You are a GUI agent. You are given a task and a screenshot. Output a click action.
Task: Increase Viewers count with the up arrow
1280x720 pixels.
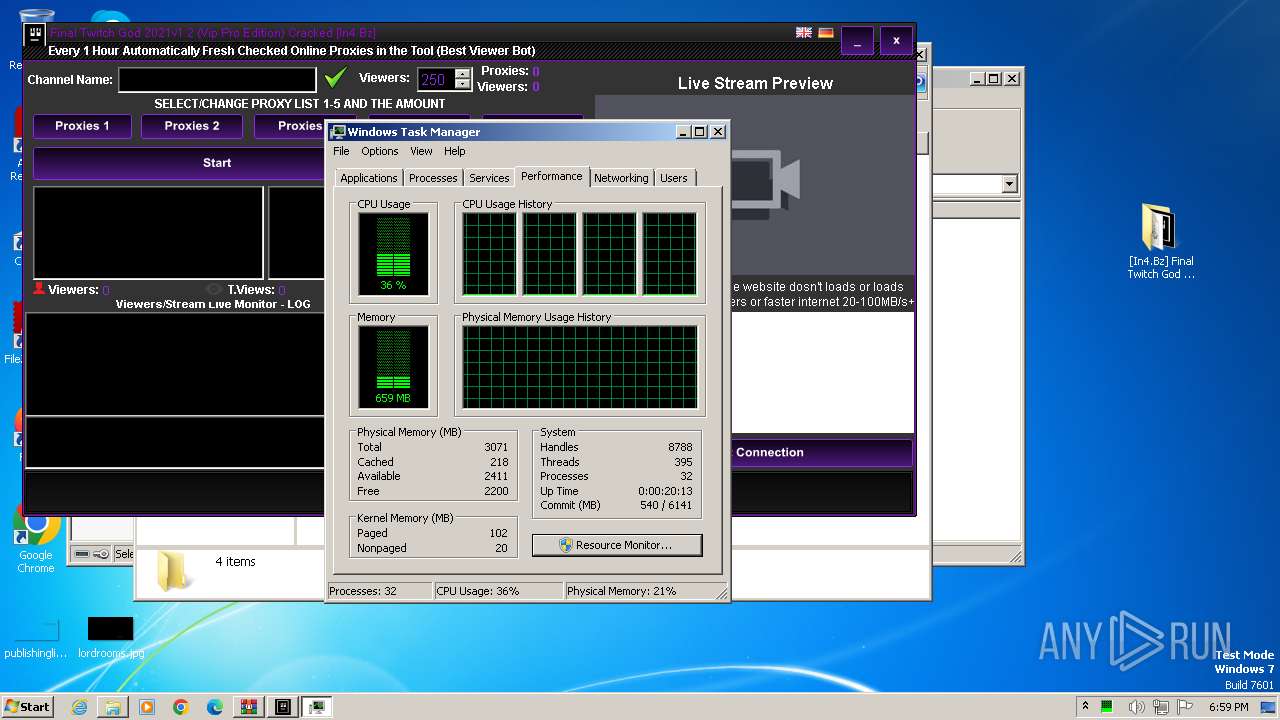pos(462,73)
